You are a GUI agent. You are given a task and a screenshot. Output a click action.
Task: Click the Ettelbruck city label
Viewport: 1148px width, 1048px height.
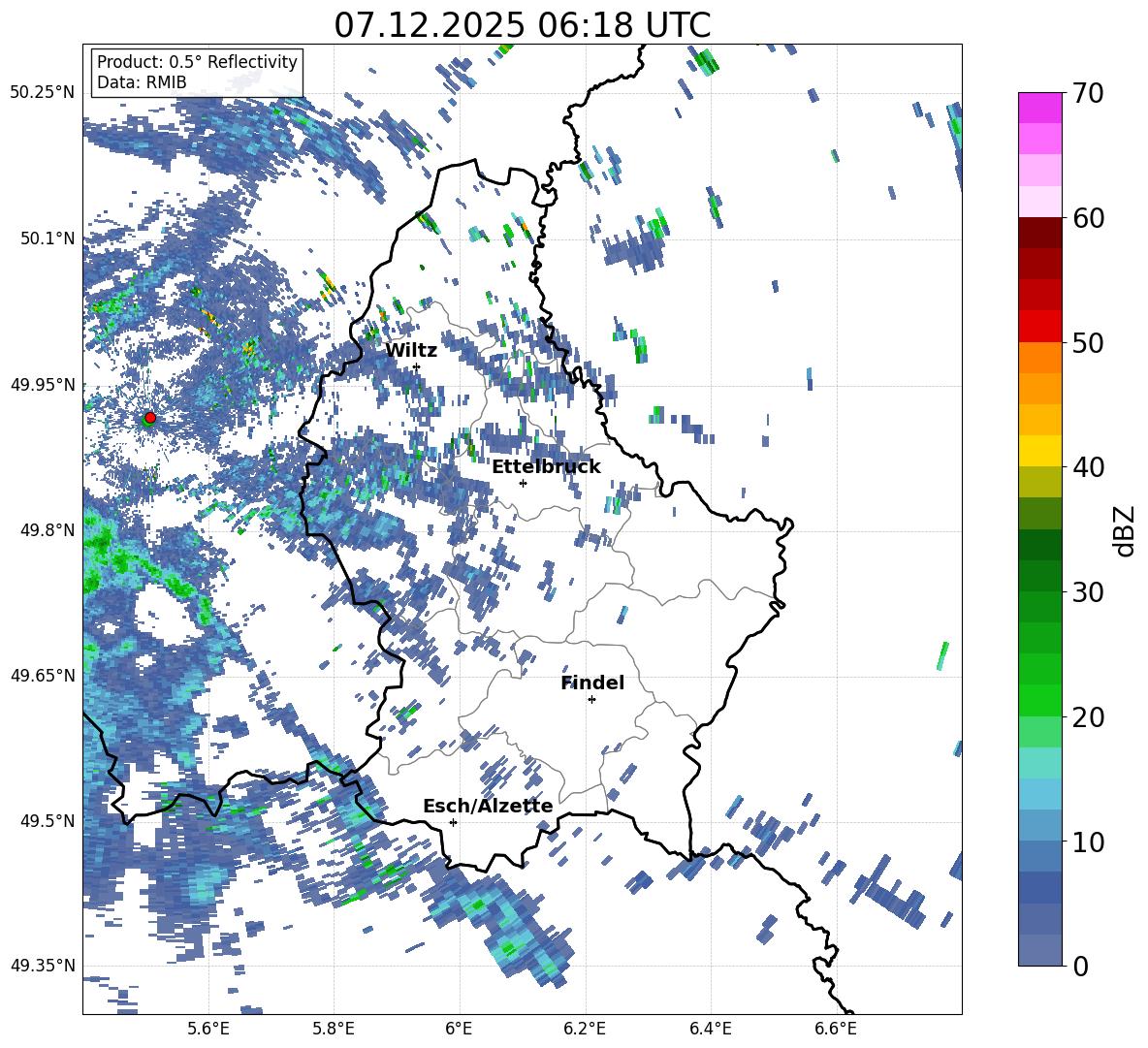[546, 467]
